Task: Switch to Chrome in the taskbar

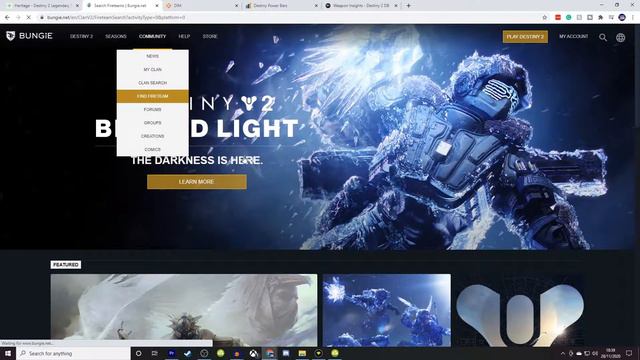Action: pos(270,353)
